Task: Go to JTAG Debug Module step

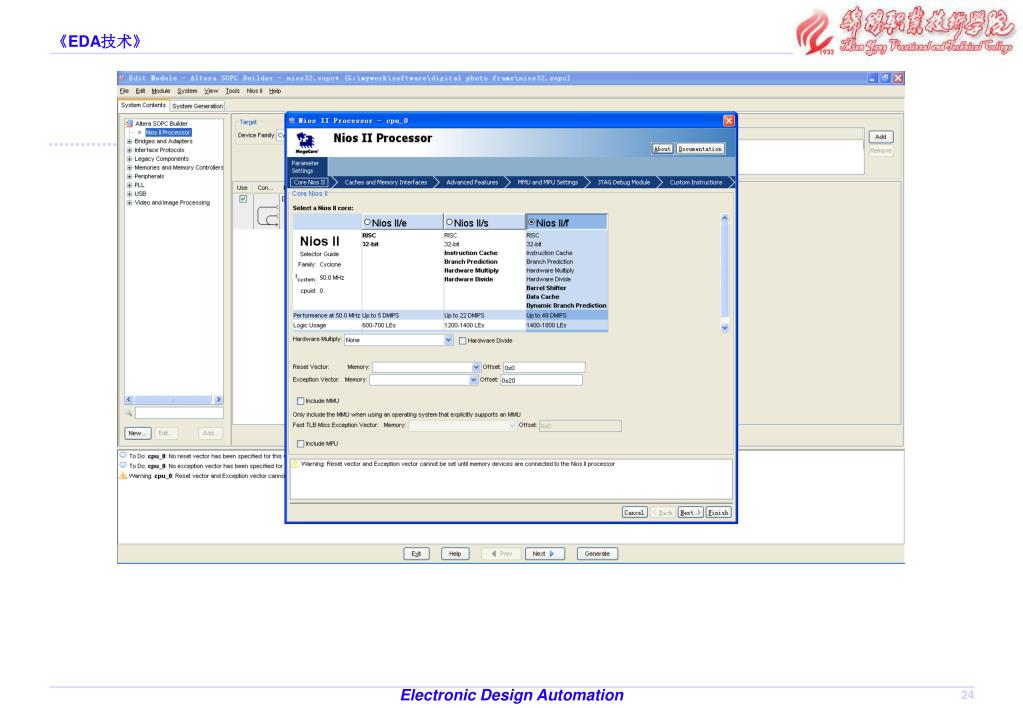Action: coord(624,183)
